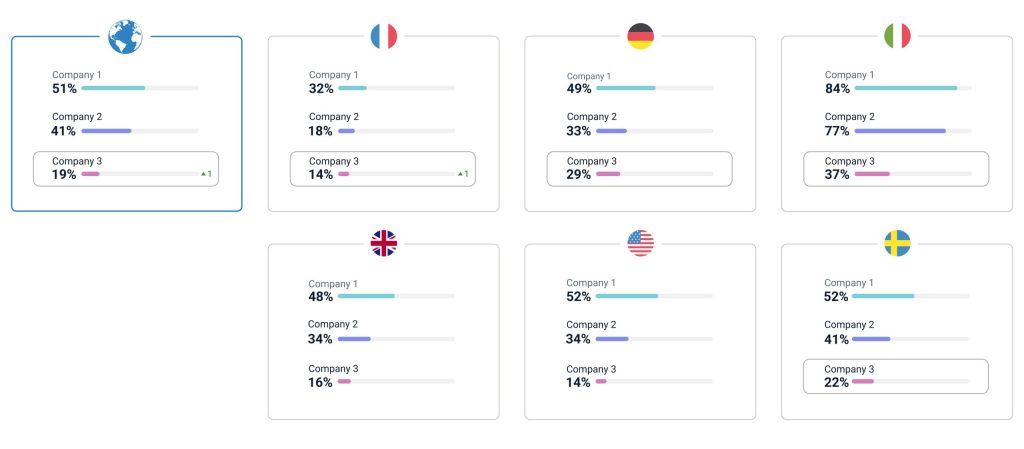Select the Germany flag icon
Viewport: 1024px width, 449px height.
point(640,37)
